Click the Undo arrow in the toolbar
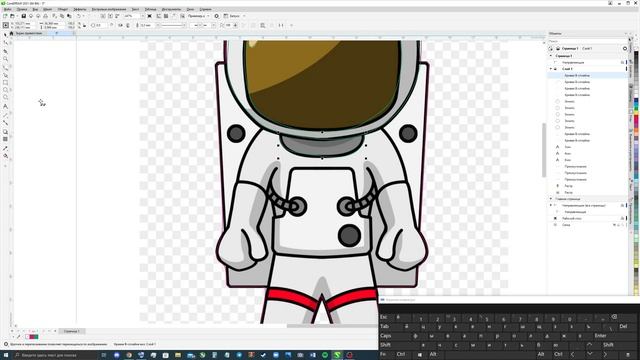 tap(79, 16)
